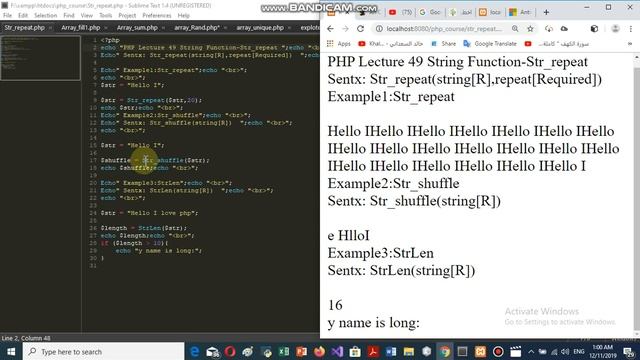Screen dimensions: 640x360
Task: Click the cloud download extension icon
Action: 549,29
